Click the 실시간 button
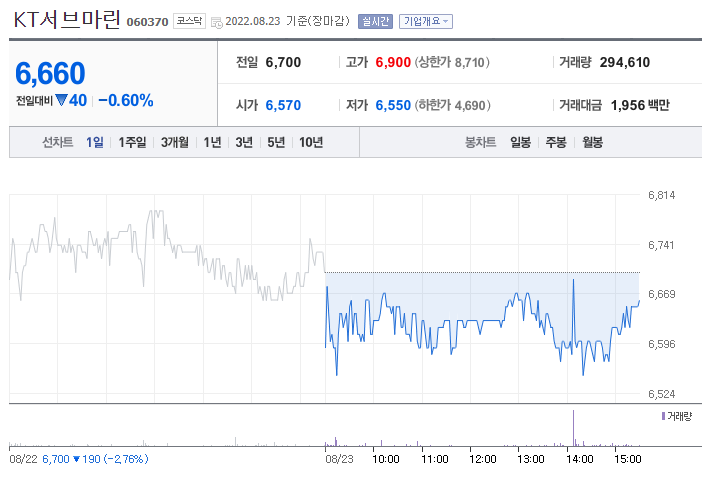Screen dimensions: 702x478 click(375, 21)
